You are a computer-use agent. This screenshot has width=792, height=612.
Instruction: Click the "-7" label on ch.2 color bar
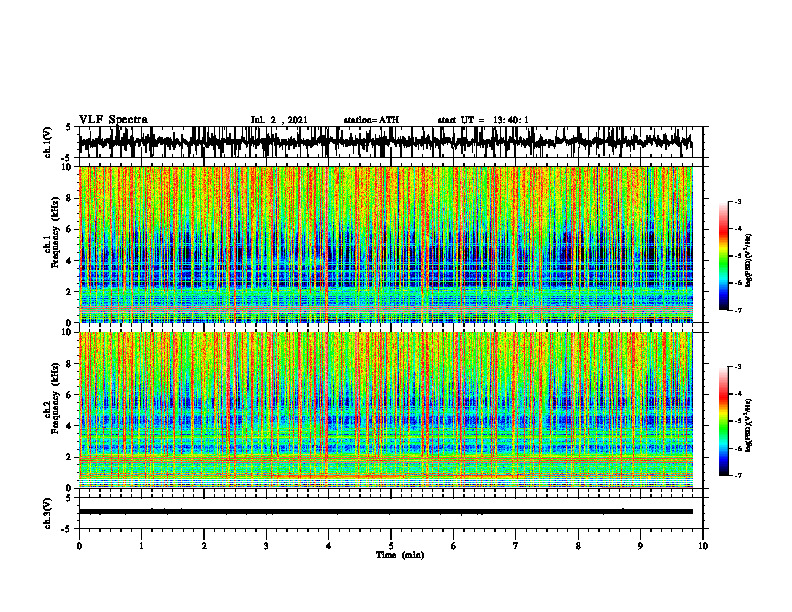coord(738,476)
